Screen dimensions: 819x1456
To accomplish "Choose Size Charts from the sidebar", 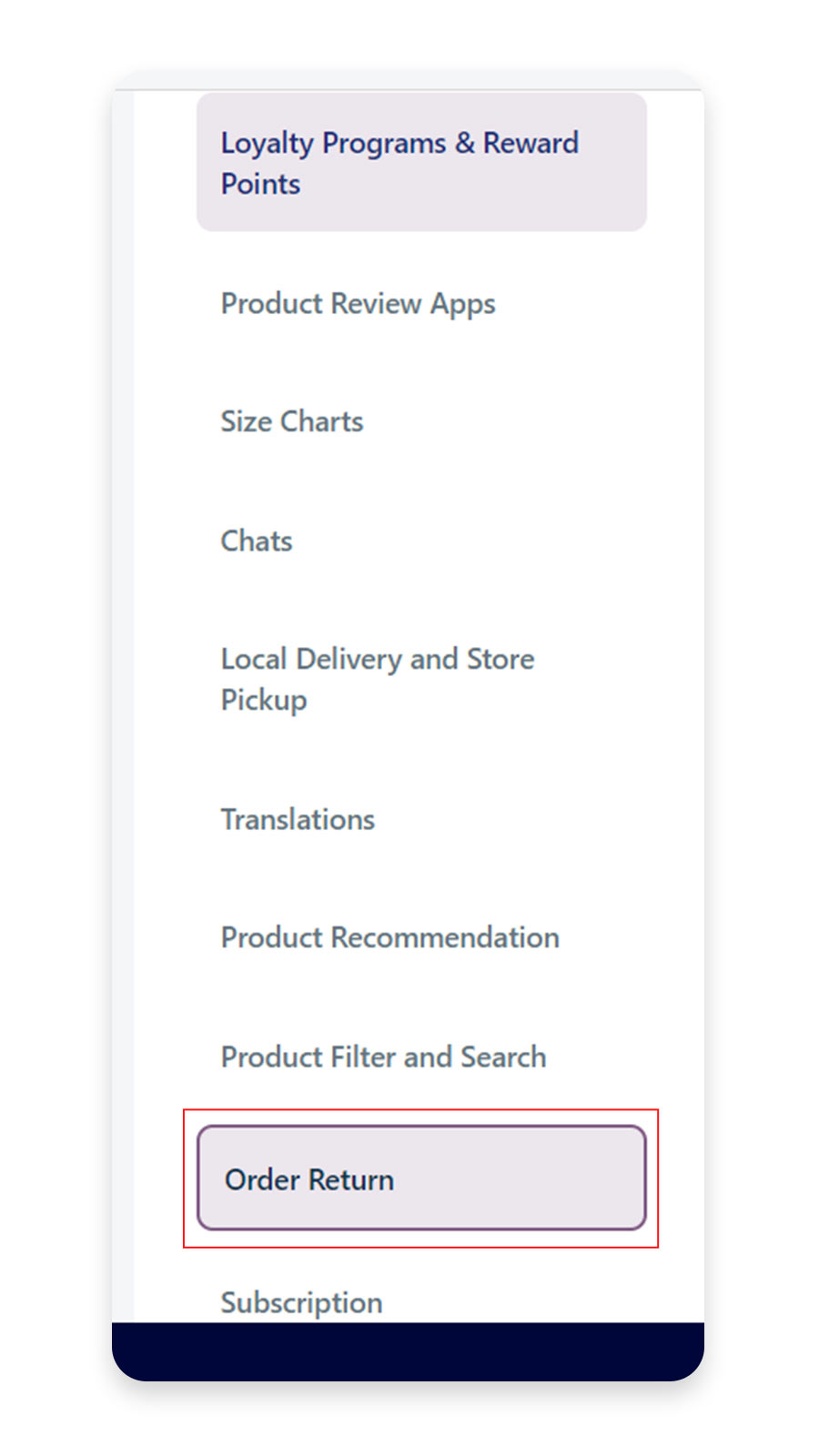I will coord(291,421).
